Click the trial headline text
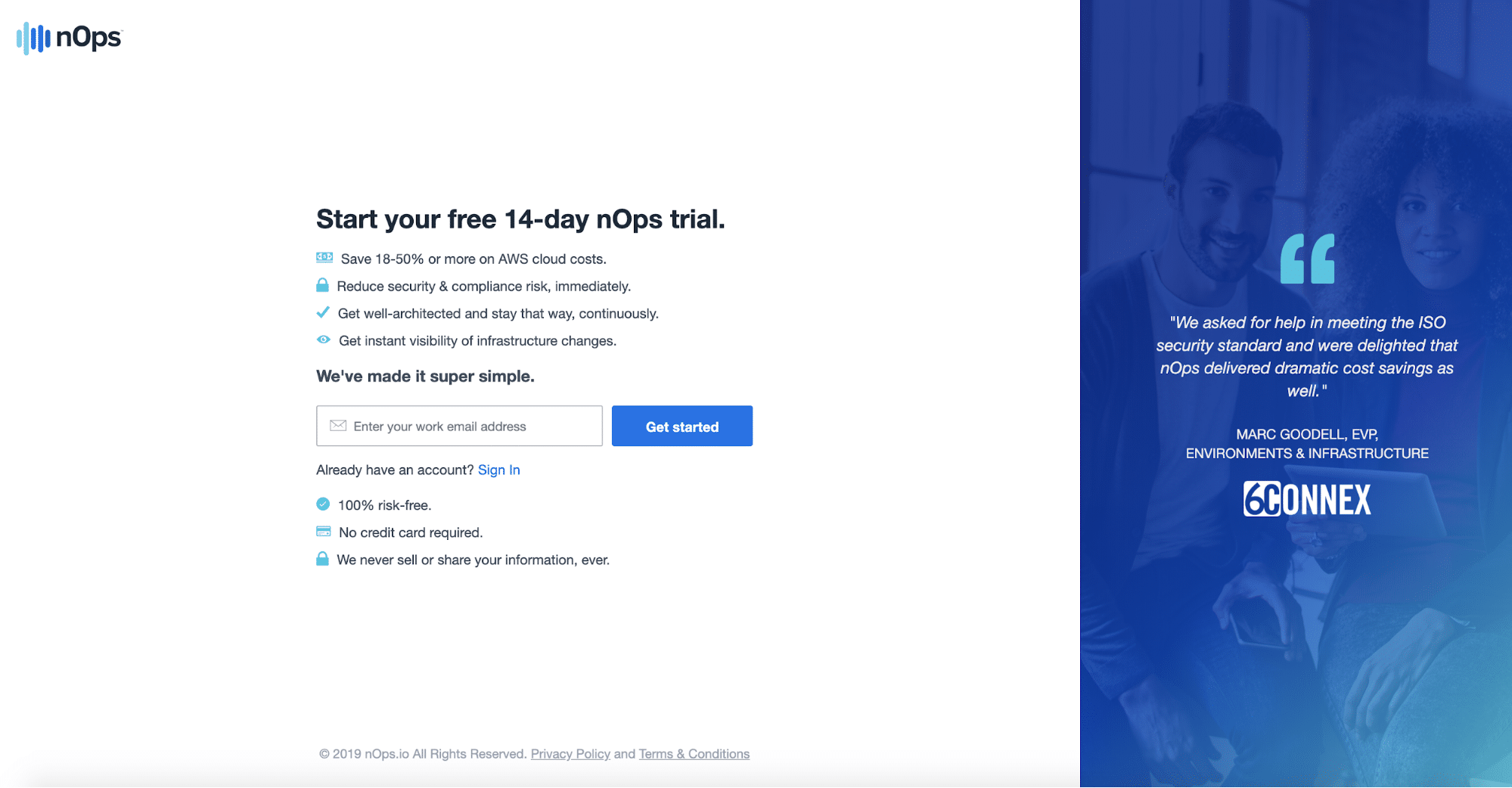Screen dimensions: 1512x788 pos(520,219)
